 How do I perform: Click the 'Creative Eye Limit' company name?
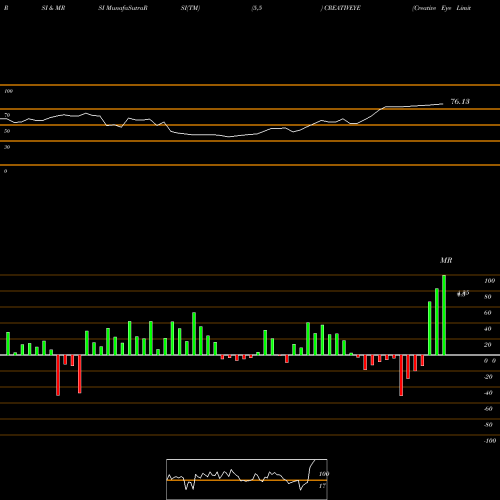pos(441,8)
